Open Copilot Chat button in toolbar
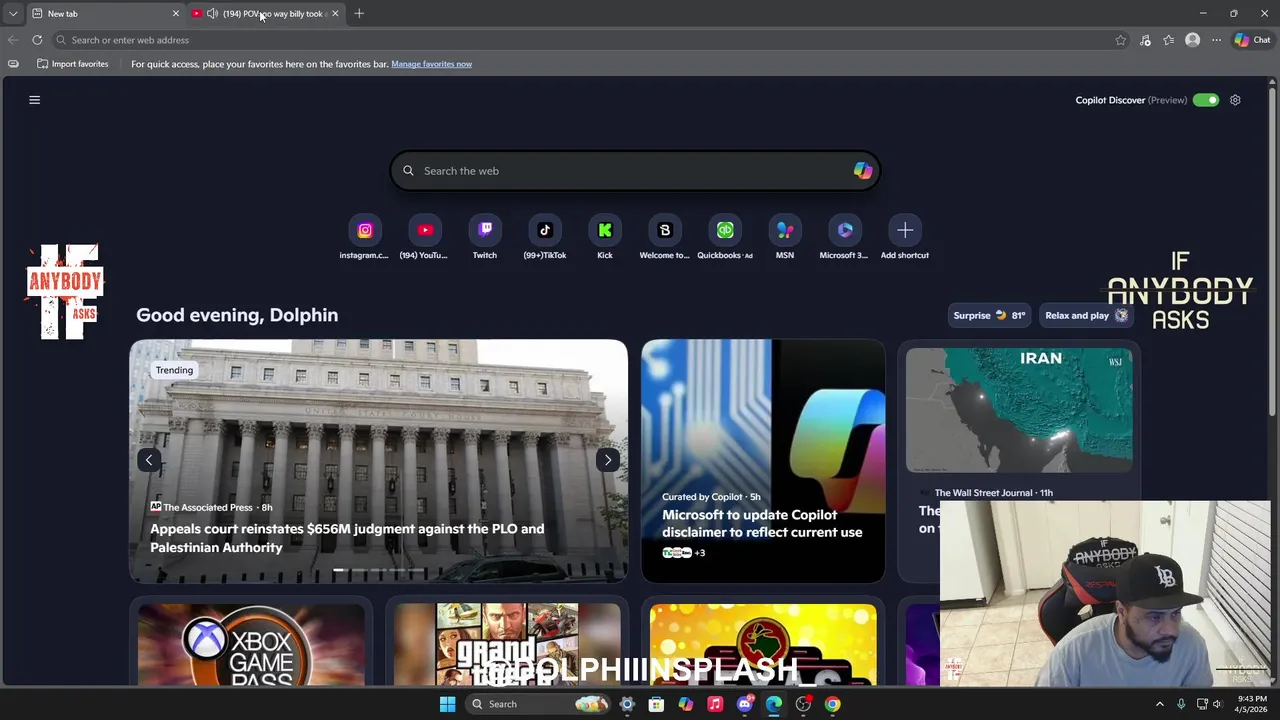The image size is (1280, 720). (x=1252, y=40)
